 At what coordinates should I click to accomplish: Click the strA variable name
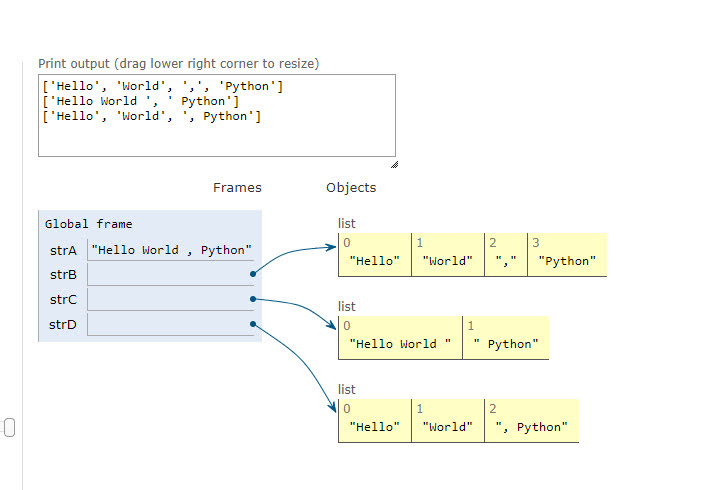(63, 250)
